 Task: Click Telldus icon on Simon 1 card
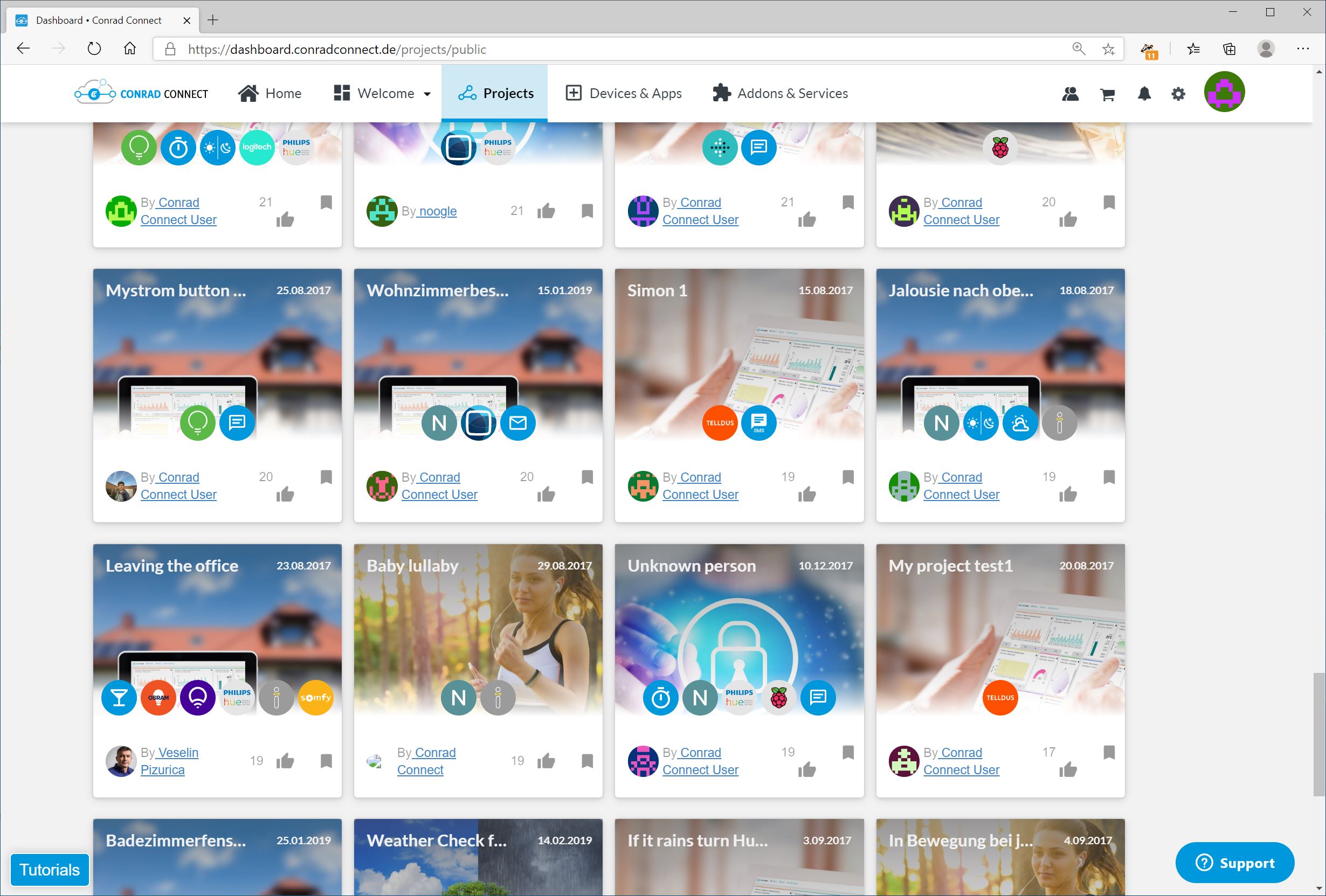(720, 422)
